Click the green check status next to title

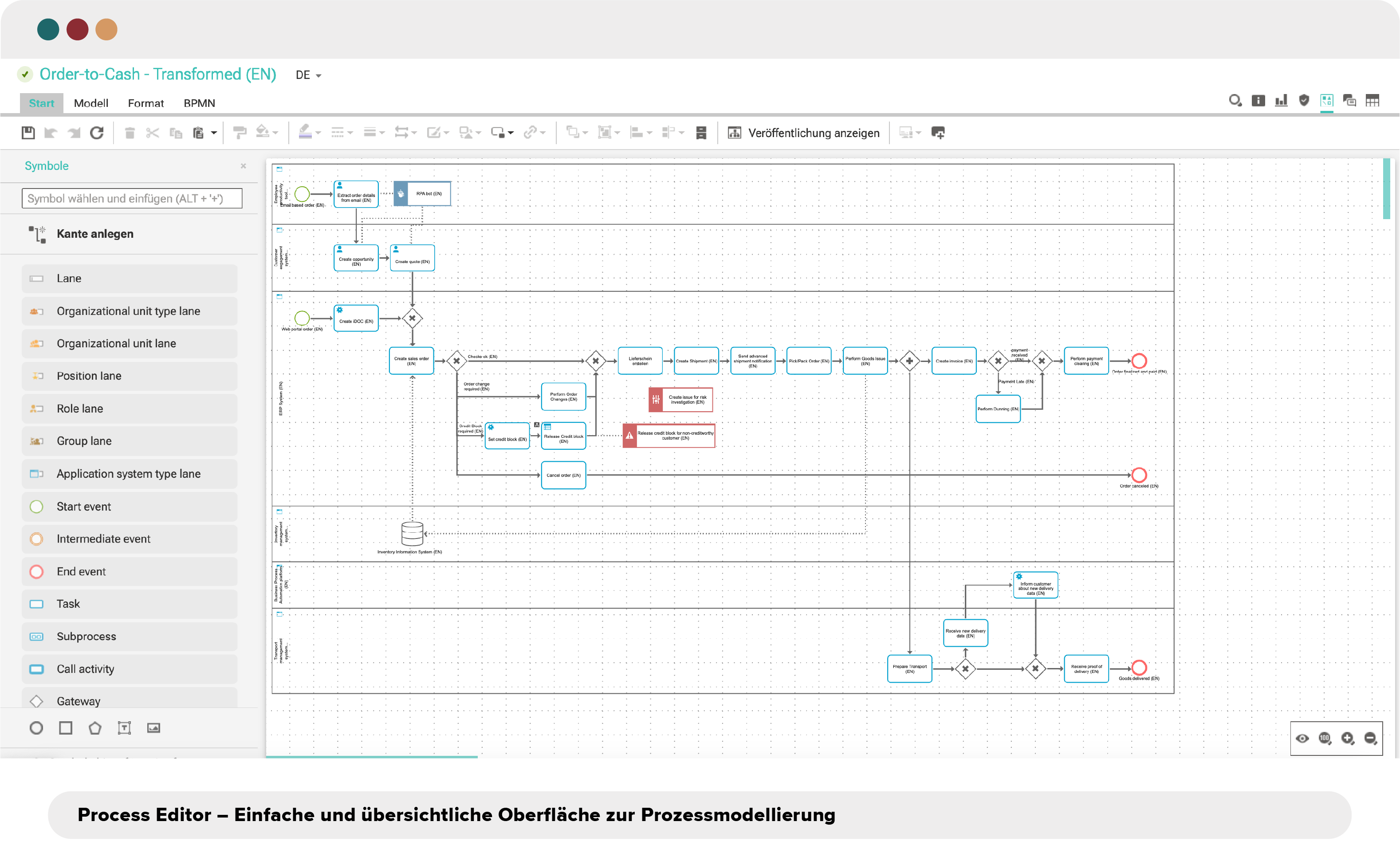(25, 75)
